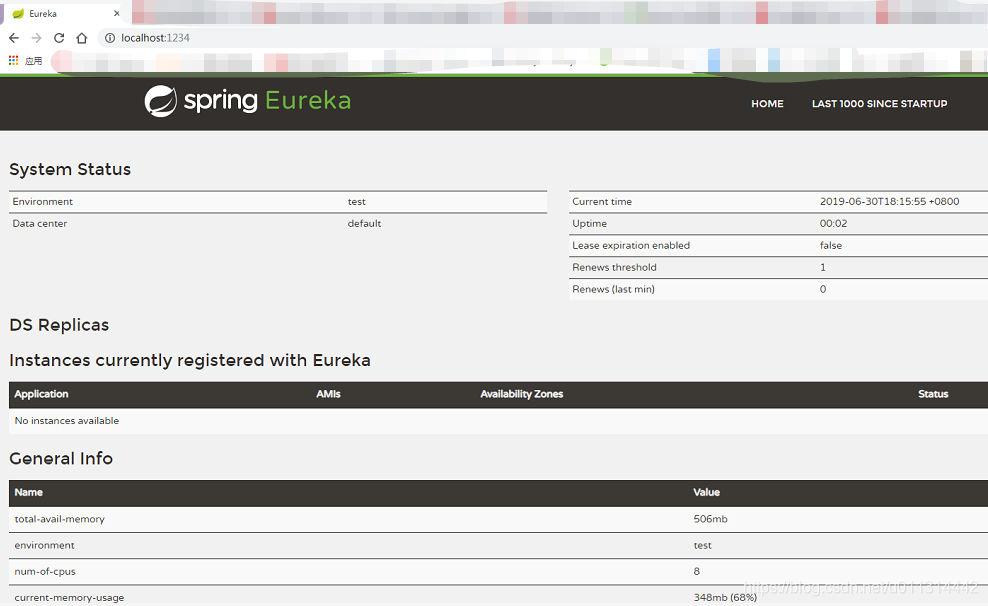This screenshot has height=606, width=988.
Task: Select the 348mb (68%) value
Action: (x=725, y=597)
